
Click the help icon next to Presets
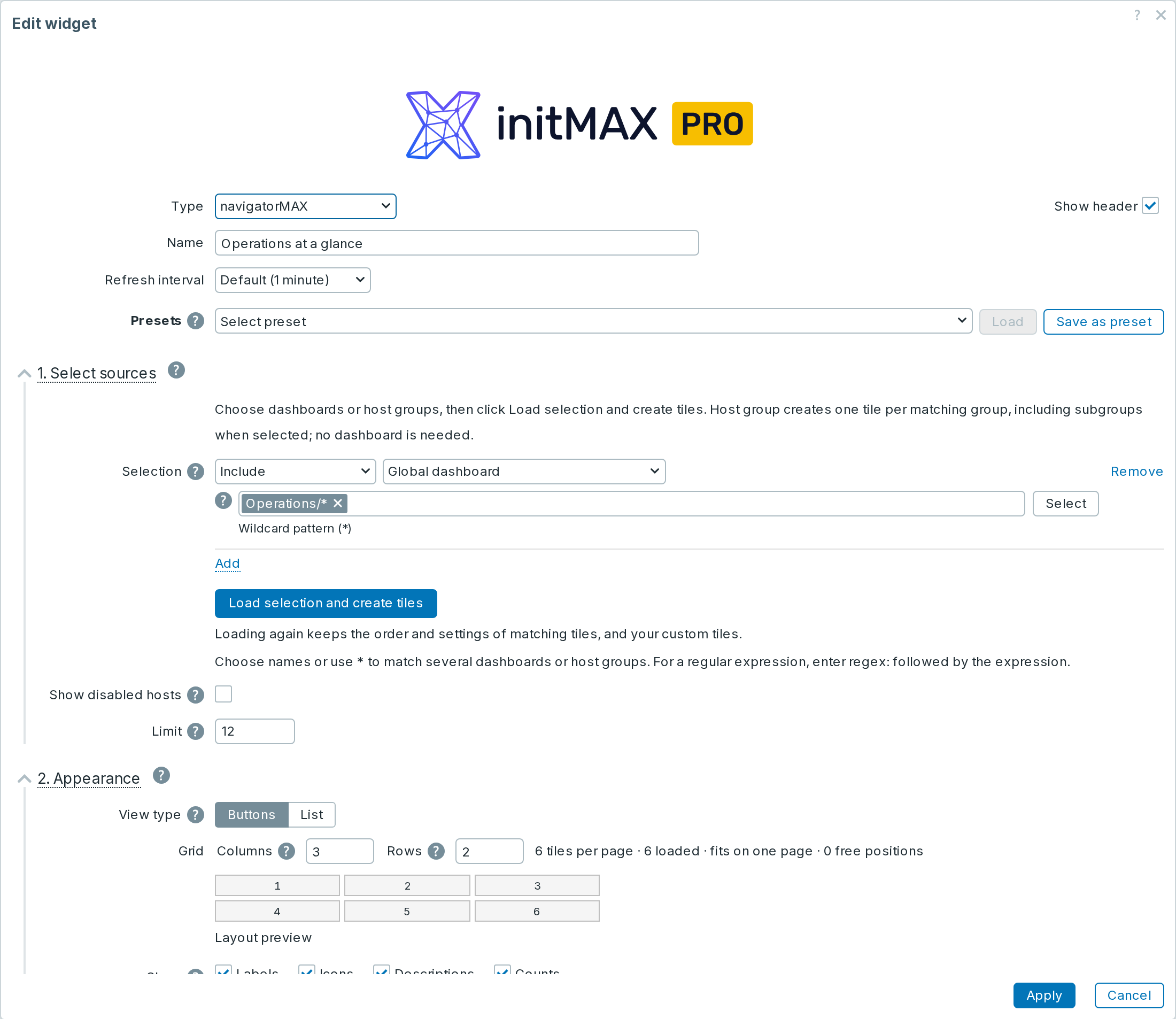196,321
